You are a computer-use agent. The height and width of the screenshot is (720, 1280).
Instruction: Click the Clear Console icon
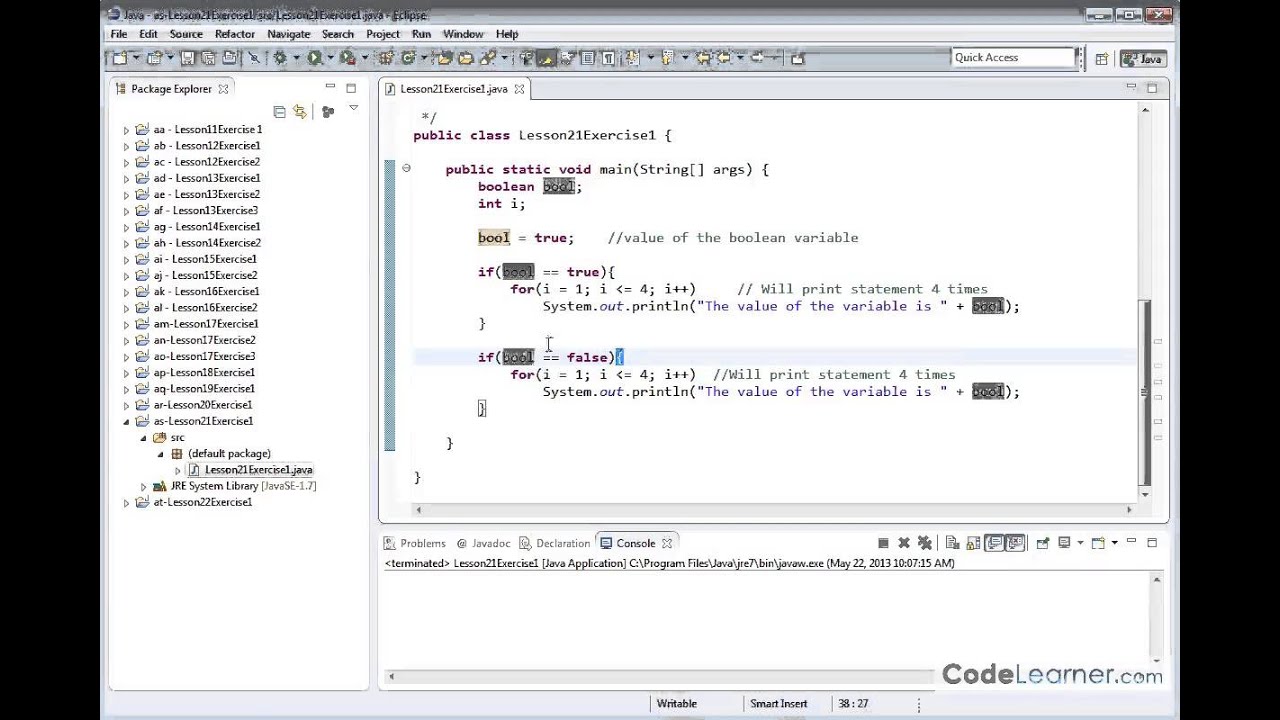point(952,543)
